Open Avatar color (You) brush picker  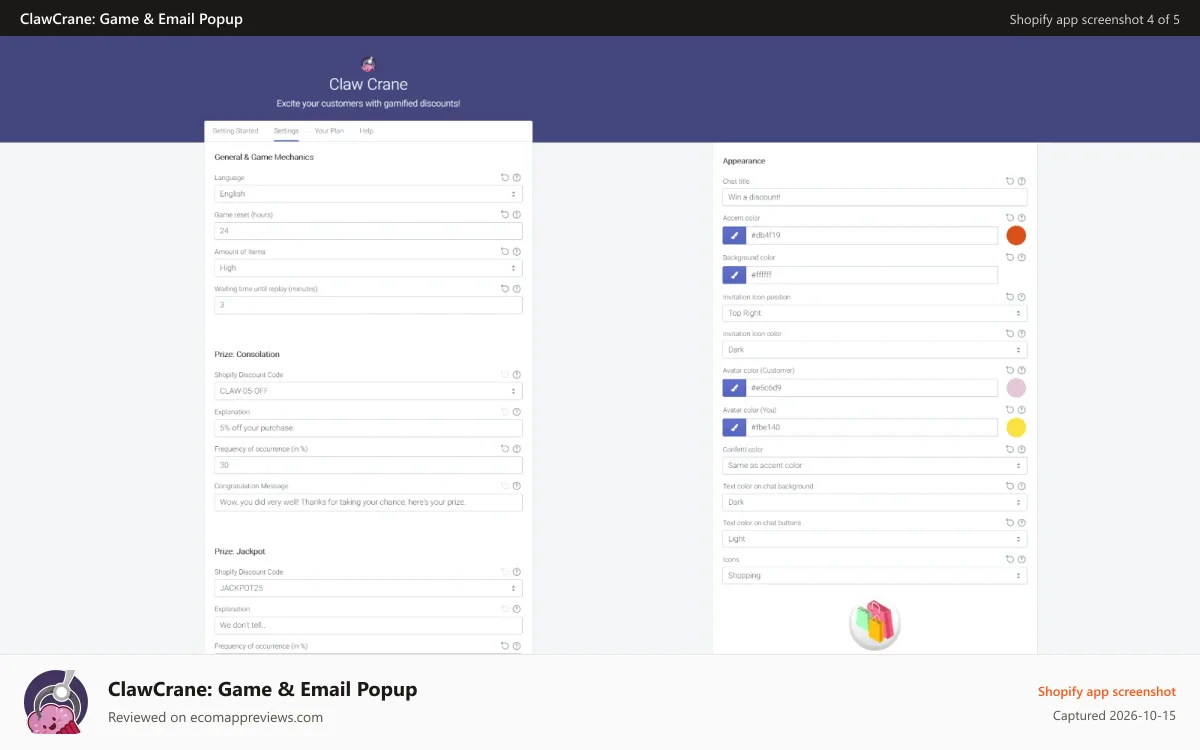point(734,427)
